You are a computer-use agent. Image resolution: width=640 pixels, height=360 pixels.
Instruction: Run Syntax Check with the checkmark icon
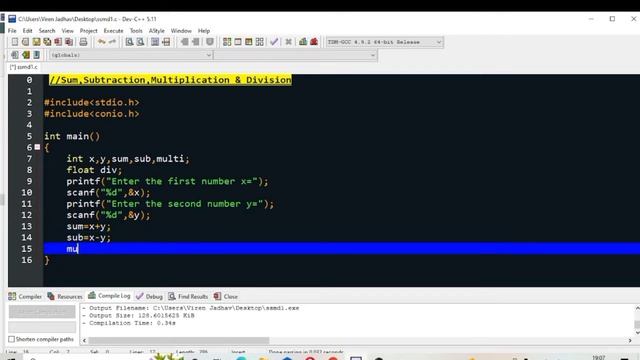click(x=274, y=42)
